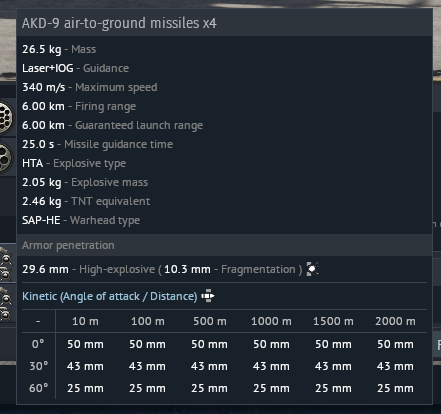Click the high-explosive blast icon beside Fragmentation

(312, 269)
